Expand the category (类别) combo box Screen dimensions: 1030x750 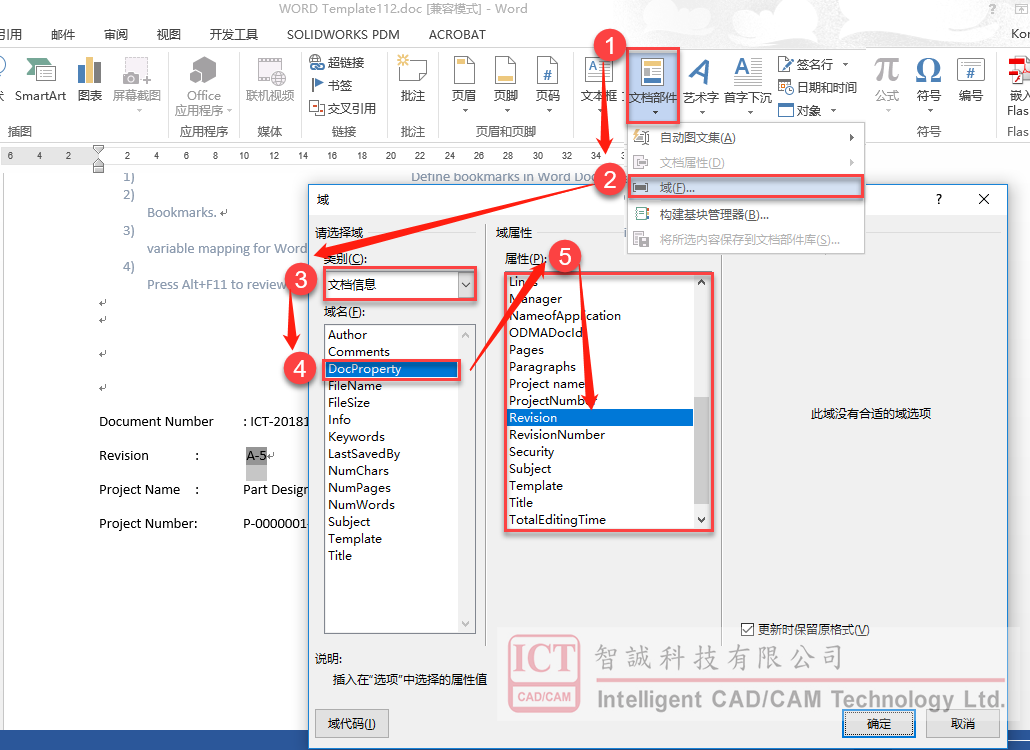point(466,284)
